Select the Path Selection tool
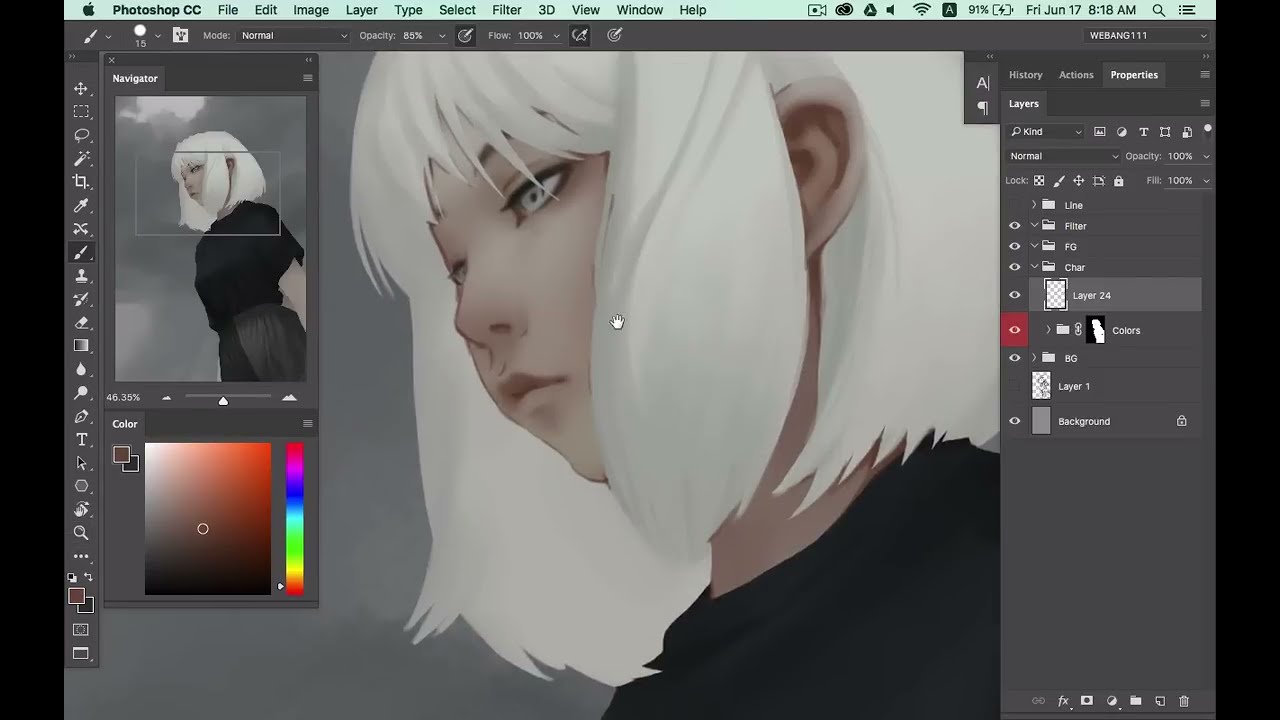 pos(81,463)
